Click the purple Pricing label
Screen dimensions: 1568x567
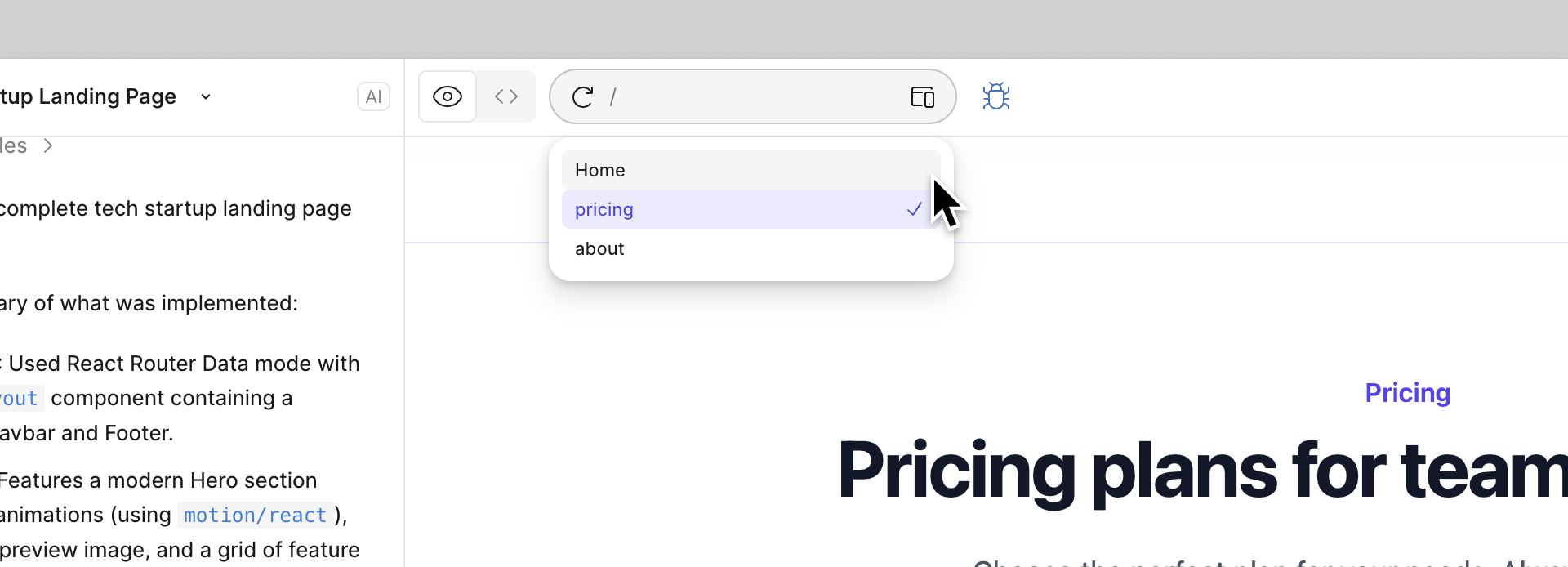(x=1407, y=393)
